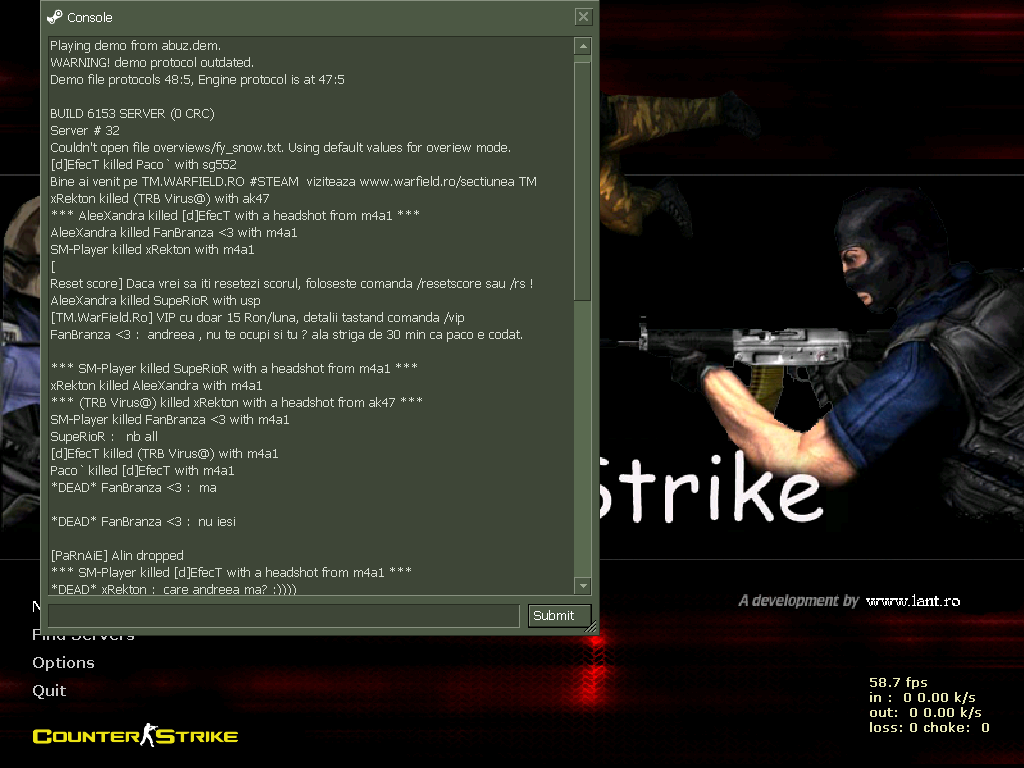Click '[d]EfecT killed Paco` with sg552' line

(144, 165)
